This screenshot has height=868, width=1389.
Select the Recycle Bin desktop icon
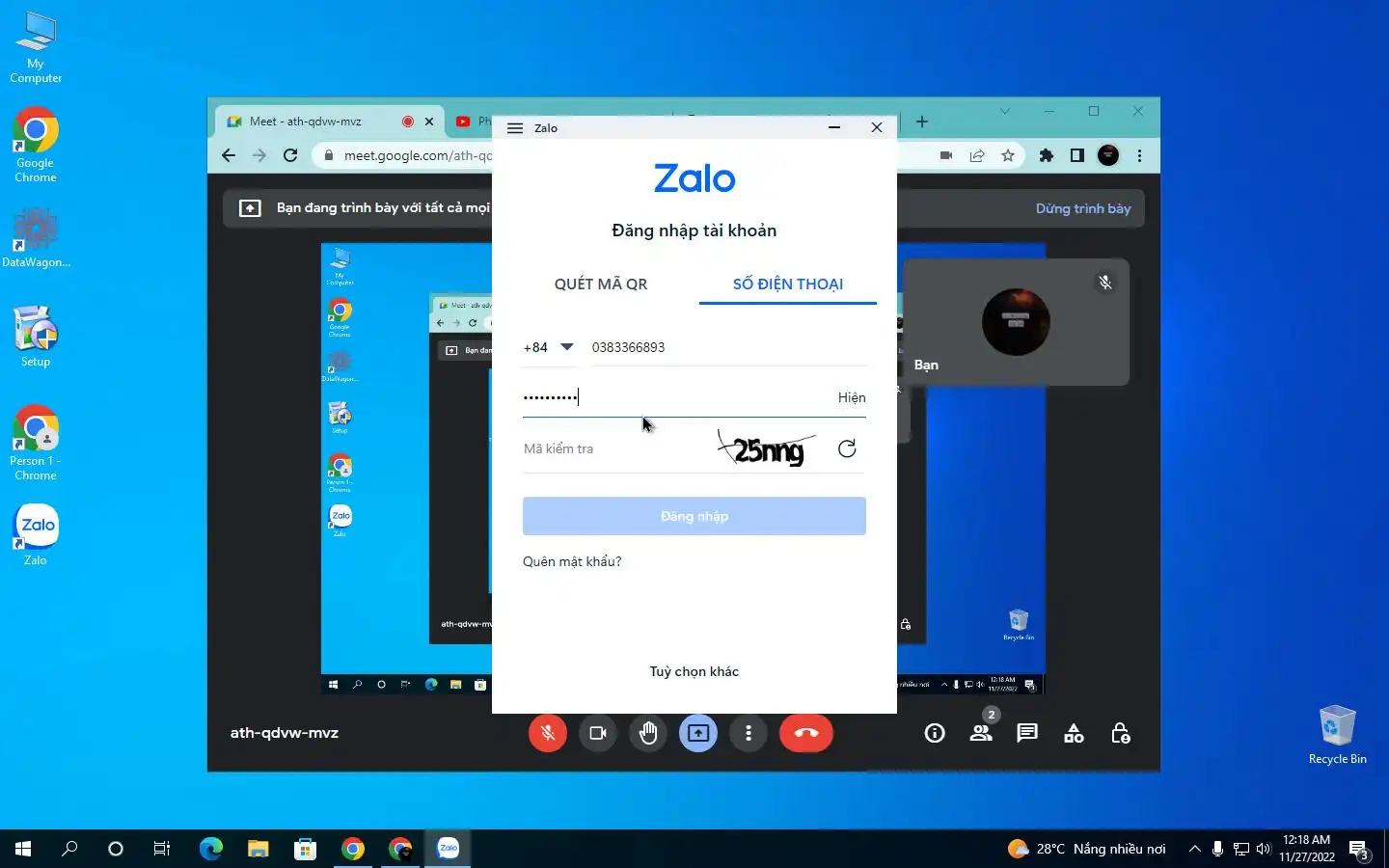pyautogui.click(x=1337, y=735)
